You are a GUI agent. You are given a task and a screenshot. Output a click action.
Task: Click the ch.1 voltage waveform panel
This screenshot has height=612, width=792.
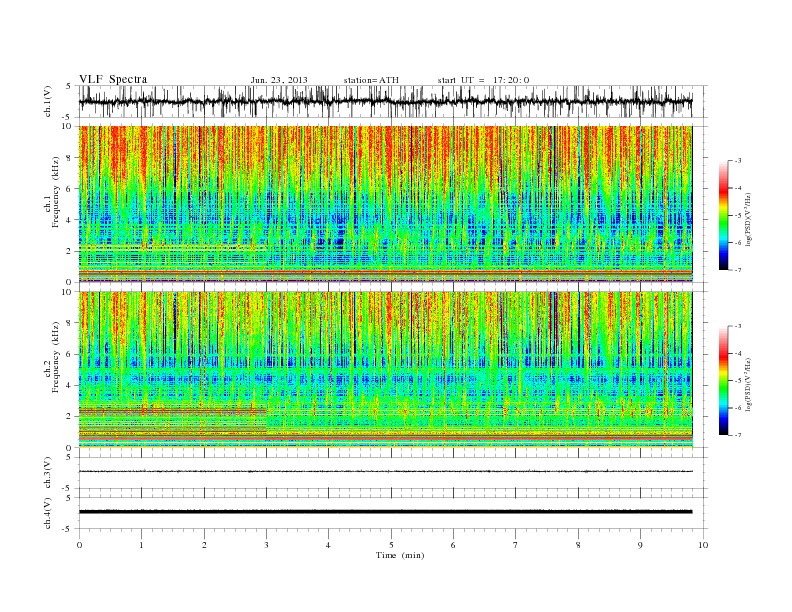(393, 101)
